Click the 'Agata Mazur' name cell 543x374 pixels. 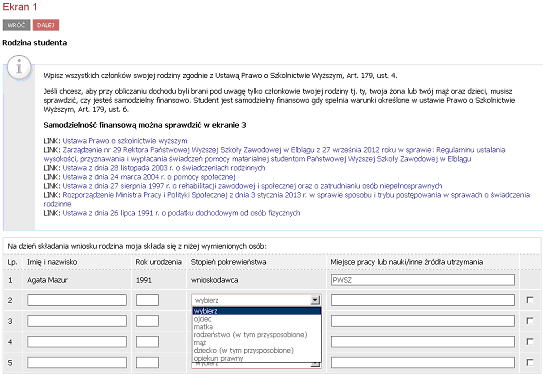(x=47, y=280)
